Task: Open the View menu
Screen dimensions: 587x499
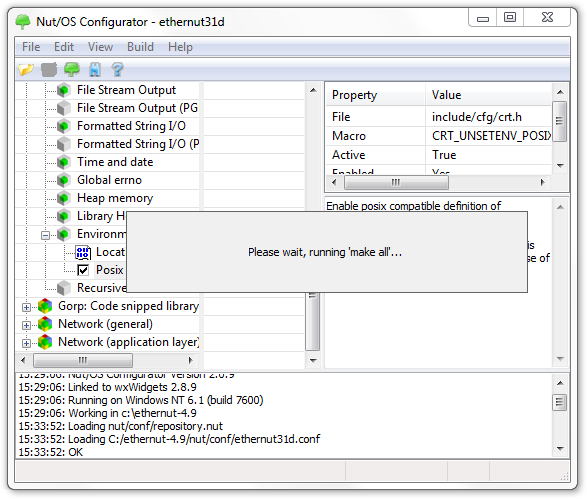Action: tap(100, 47)
